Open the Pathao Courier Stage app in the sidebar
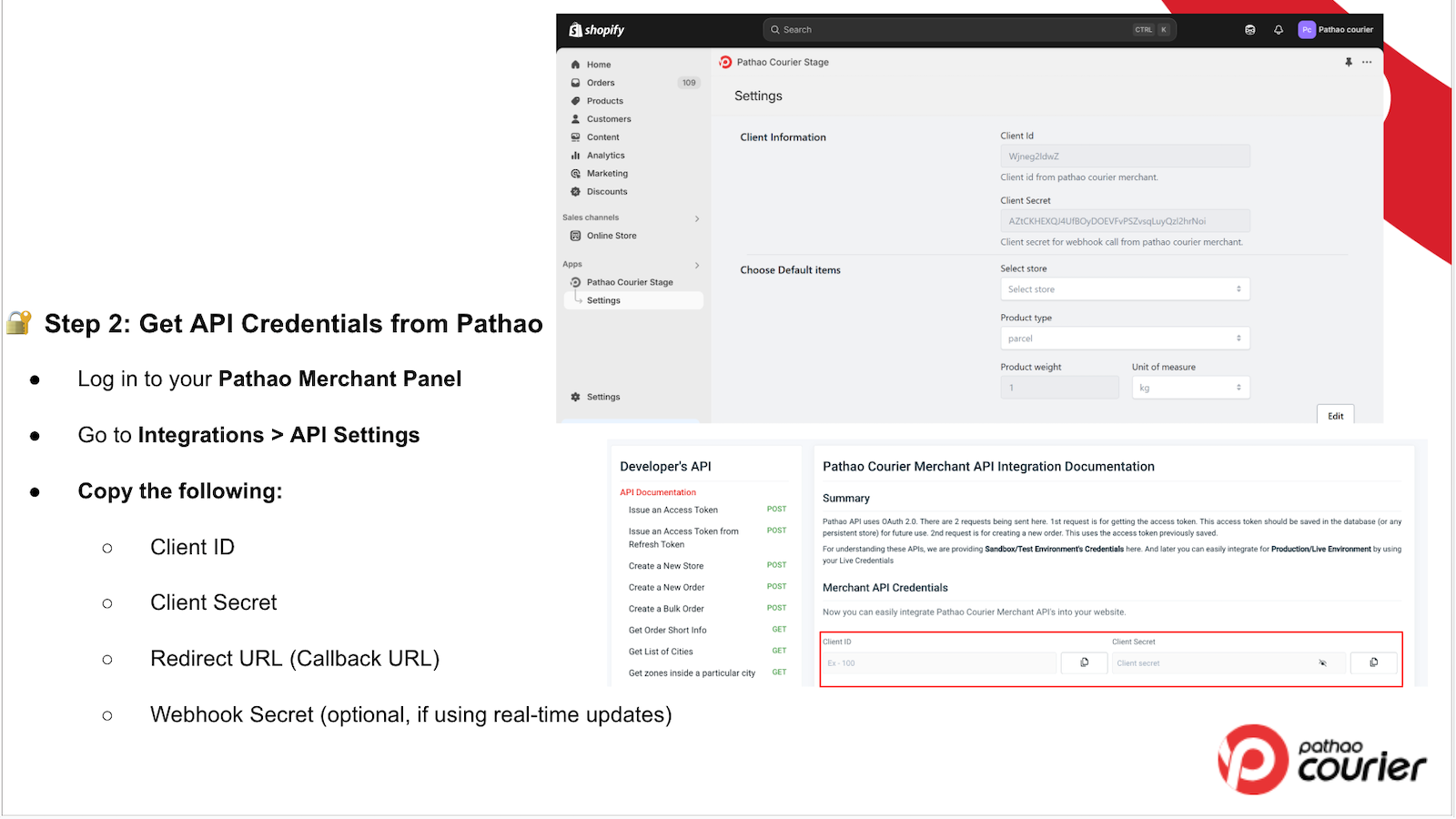The image size is (1456, 819). tap(630, 282)
